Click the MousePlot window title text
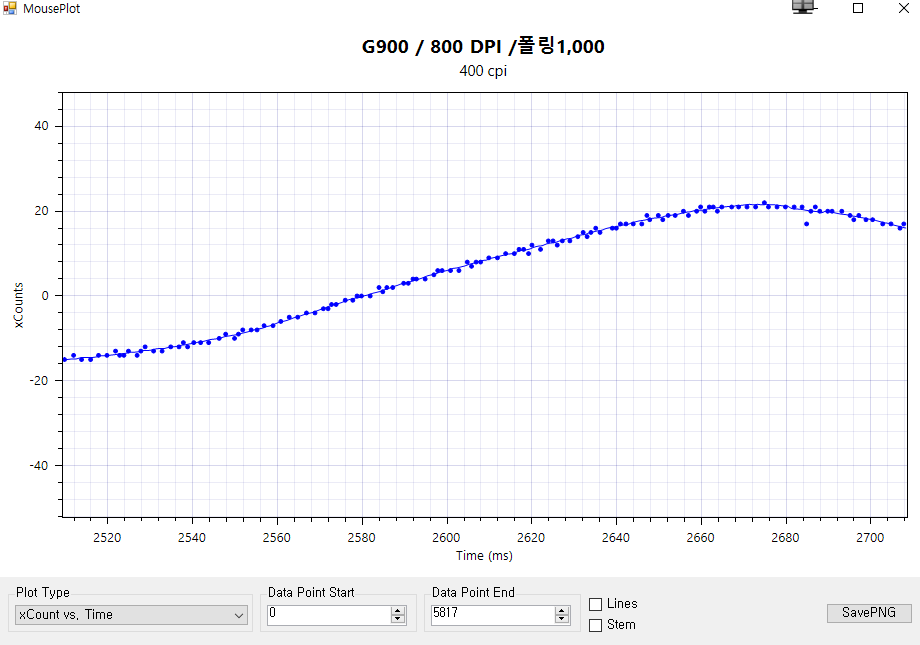920x645 pixels. 52,9
